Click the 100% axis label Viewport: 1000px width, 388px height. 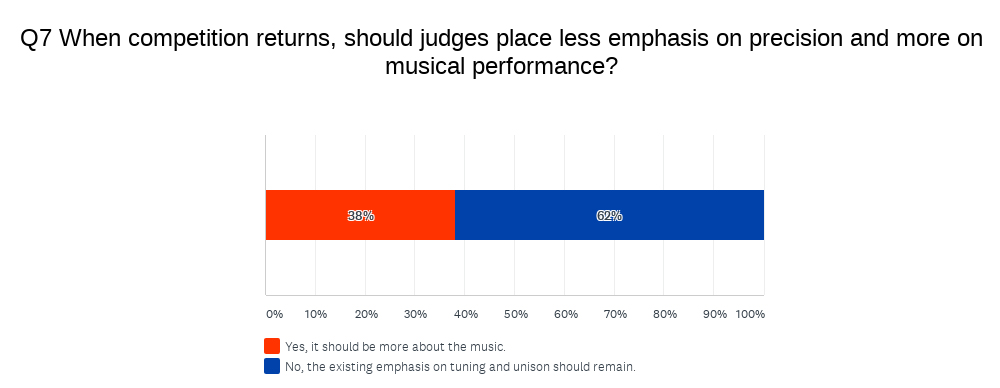click(750, 314)
